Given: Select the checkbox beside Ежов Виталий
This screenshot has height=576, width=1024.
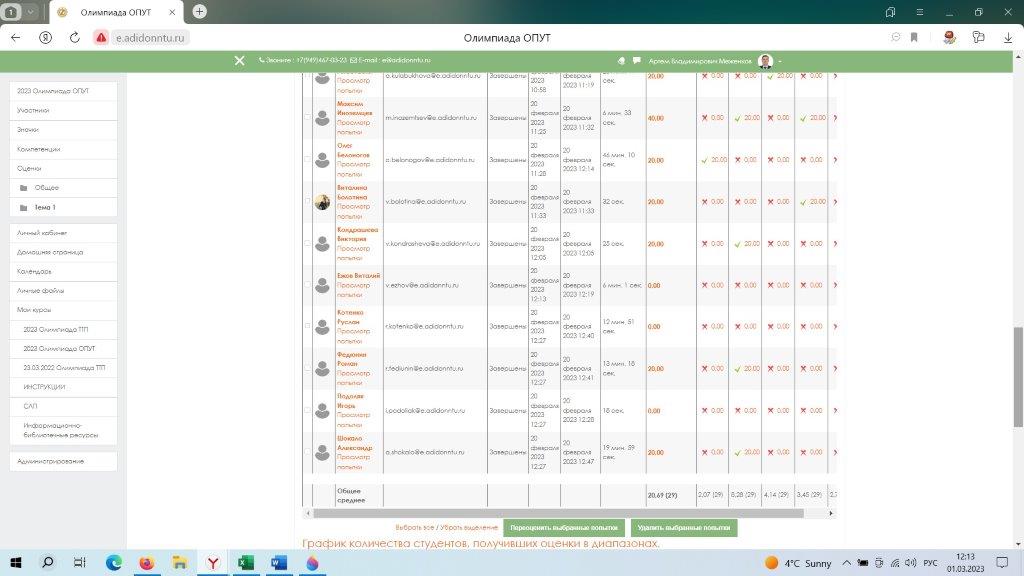Looking at the screenshot, I should point(307,285).
